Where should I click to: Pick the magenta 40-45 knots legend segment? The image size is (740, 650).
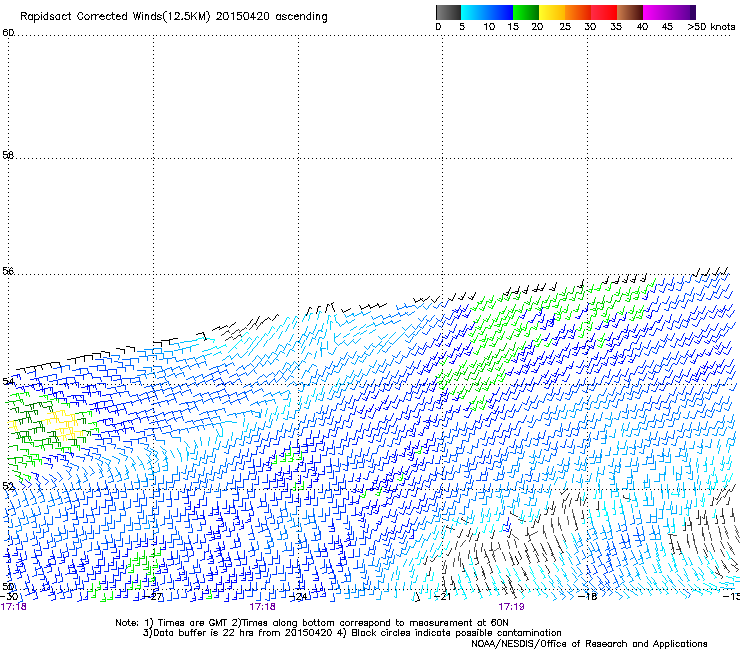(x=656, y=12)
